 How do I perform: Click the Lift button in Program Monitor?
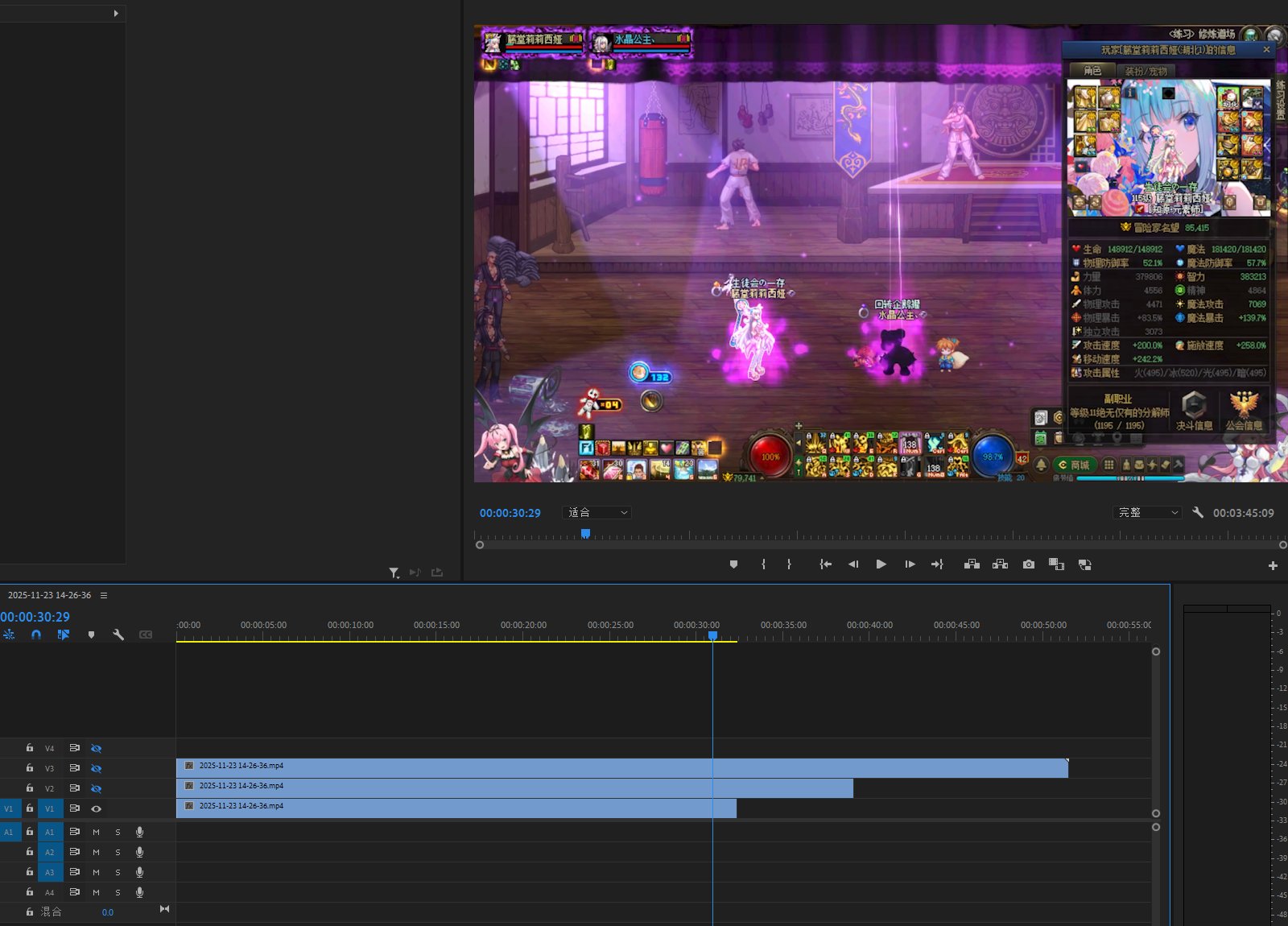click(972, 564)
